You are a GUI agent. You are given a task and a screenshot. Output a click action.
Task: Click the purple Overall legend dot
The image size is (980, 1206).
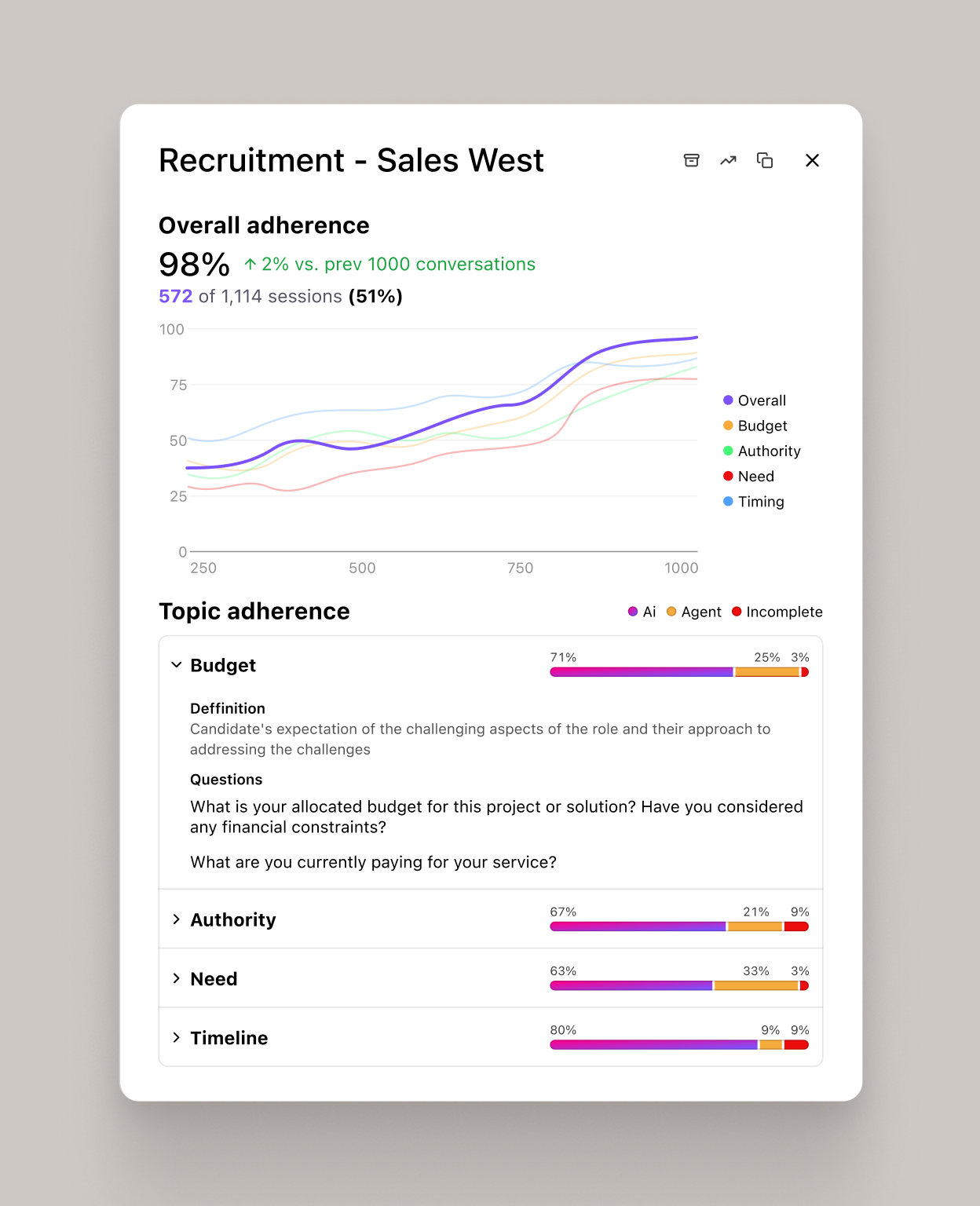pyautogui.click(x=727, y=400)
